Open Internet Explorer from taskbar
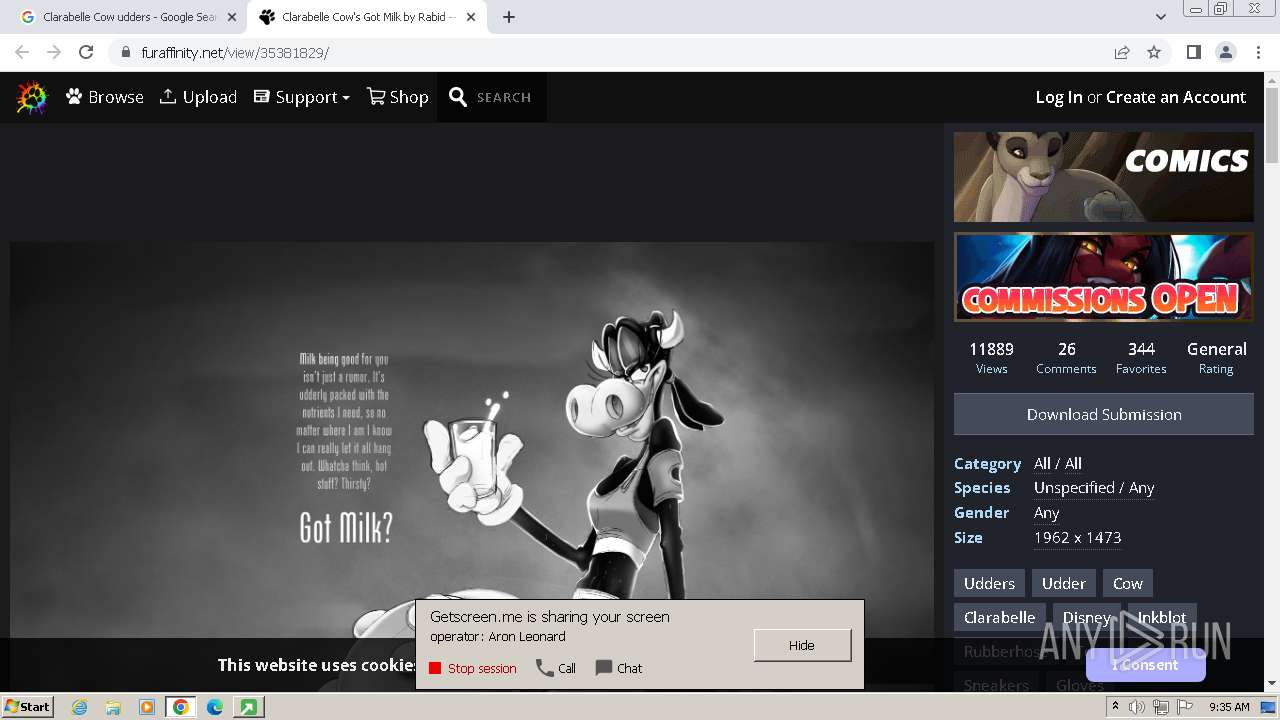The height and width of the screenshot is (720, 1280). coord(80,707)
